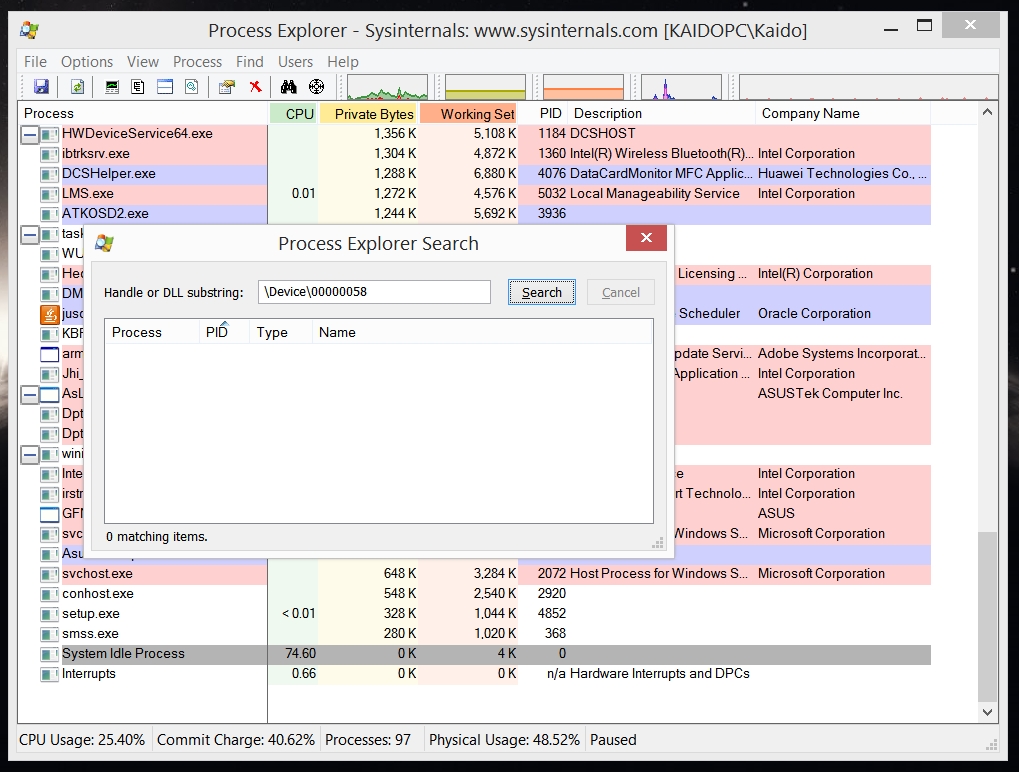This screenshot has width=1019, height=772.
Task: Click the vertical scrollbar thumb of process list
Action: [987, 617]
